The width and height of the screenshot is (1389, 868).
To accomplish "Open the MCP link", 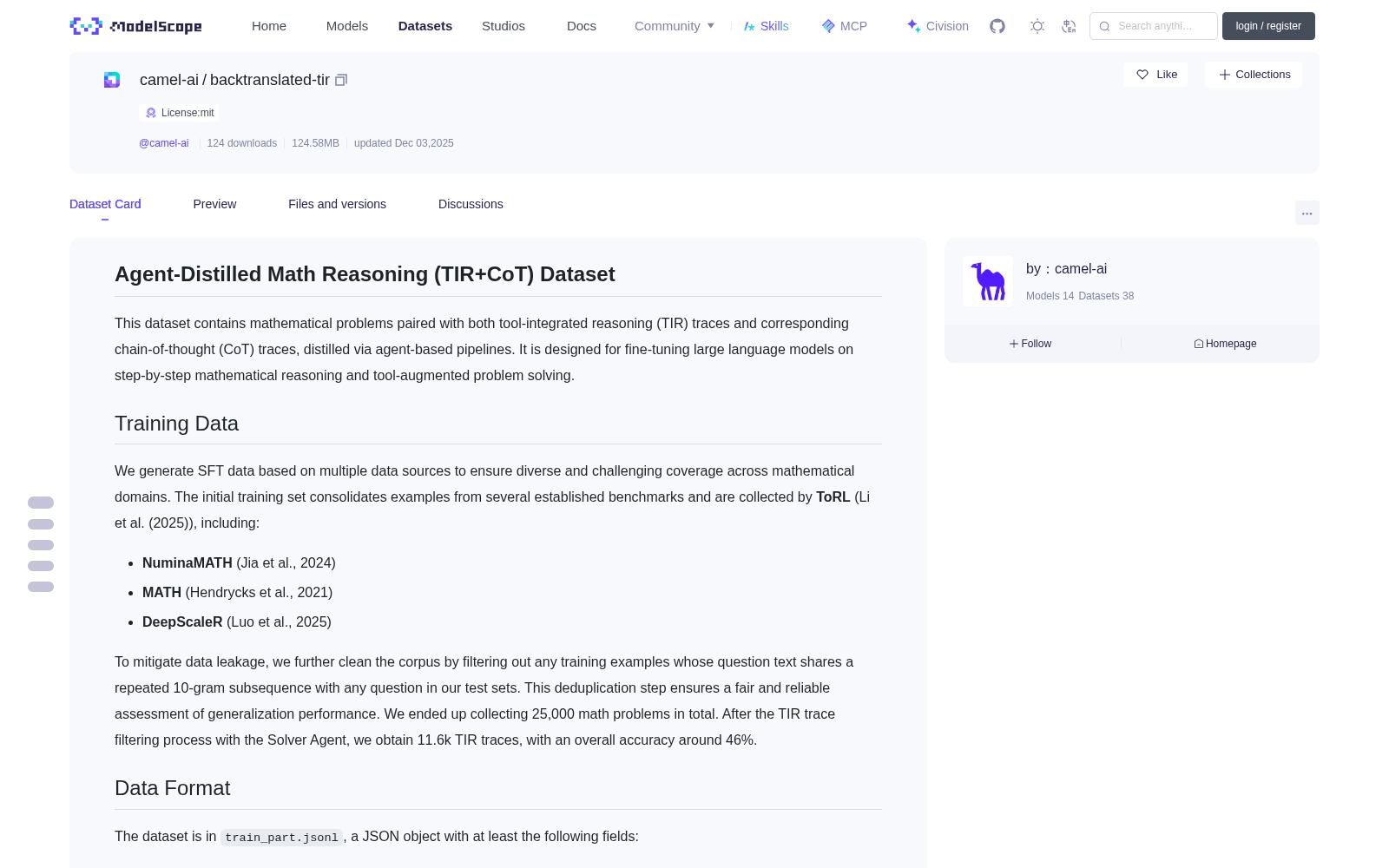I will [x=845, y=26].
